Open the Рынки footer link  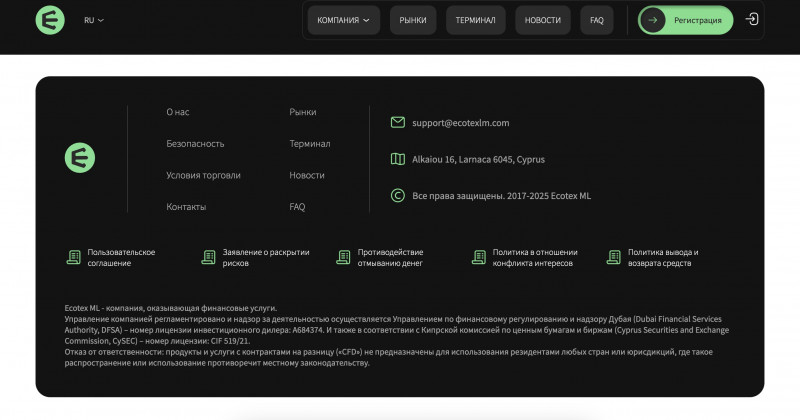tap(303, 112)
